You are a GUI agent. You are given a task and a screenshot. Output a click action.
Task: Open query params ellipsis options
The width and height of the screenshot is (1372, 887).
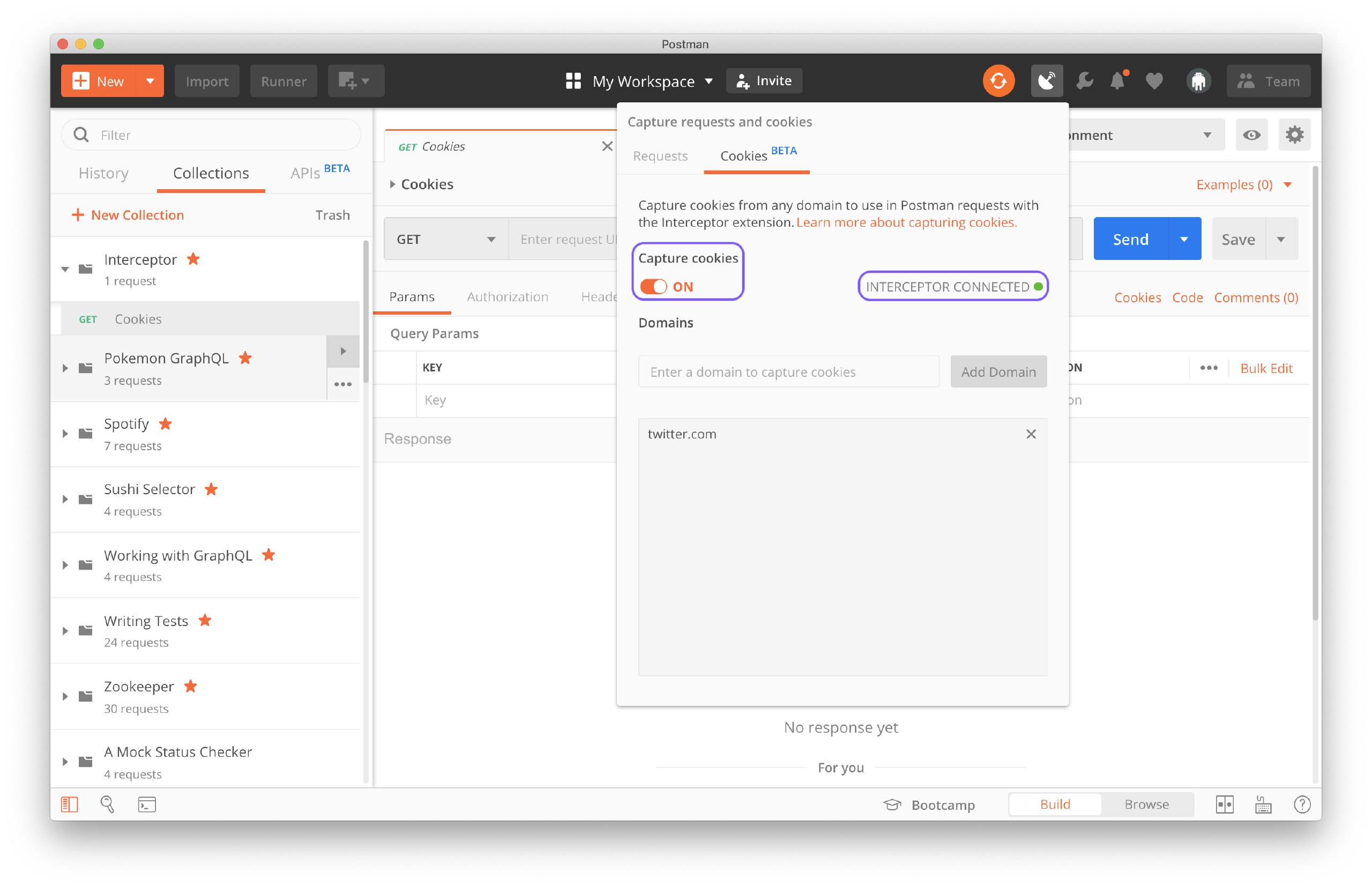coord(1208,368)
